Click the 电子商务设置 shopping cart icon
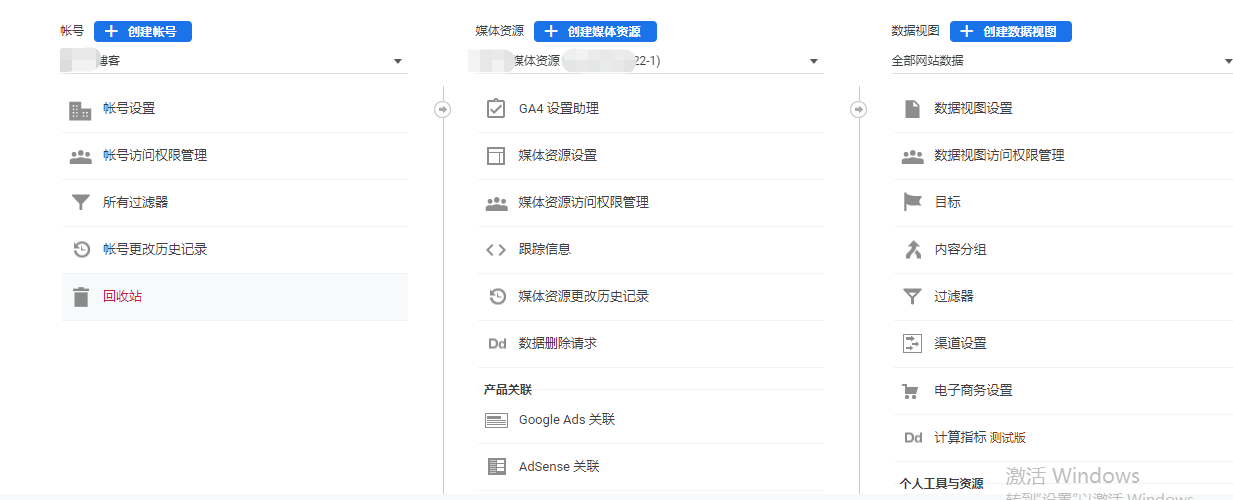 [911, 391]
